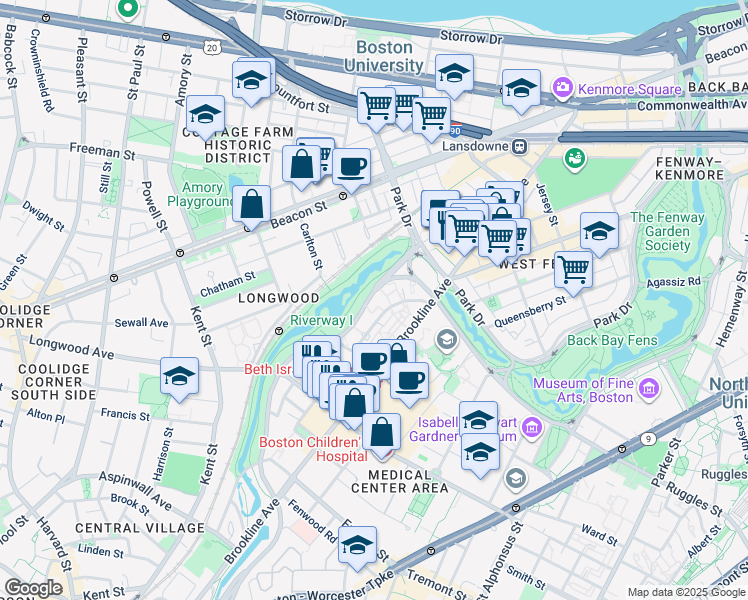Click the Back Bay Fens label

[x=612, y=341]
